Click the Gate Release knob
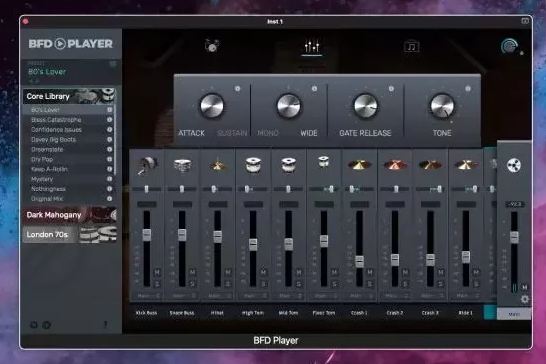 (x=365, y=106)
